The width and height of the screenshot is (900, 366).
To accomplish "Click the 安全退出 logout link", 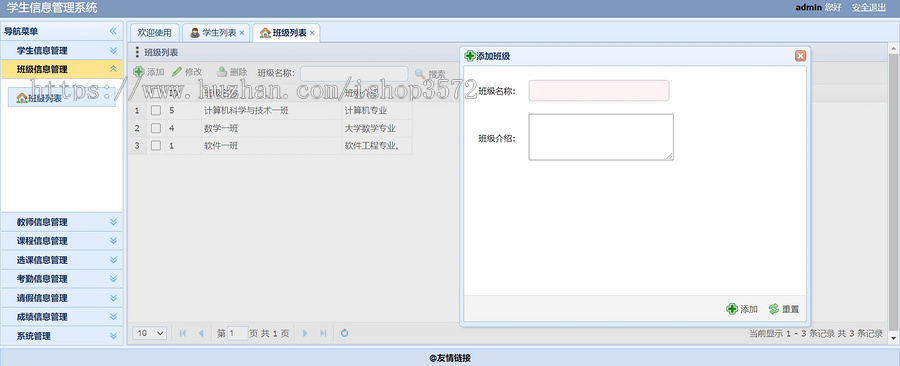I will pyautogui.click(x=869, y=7).
